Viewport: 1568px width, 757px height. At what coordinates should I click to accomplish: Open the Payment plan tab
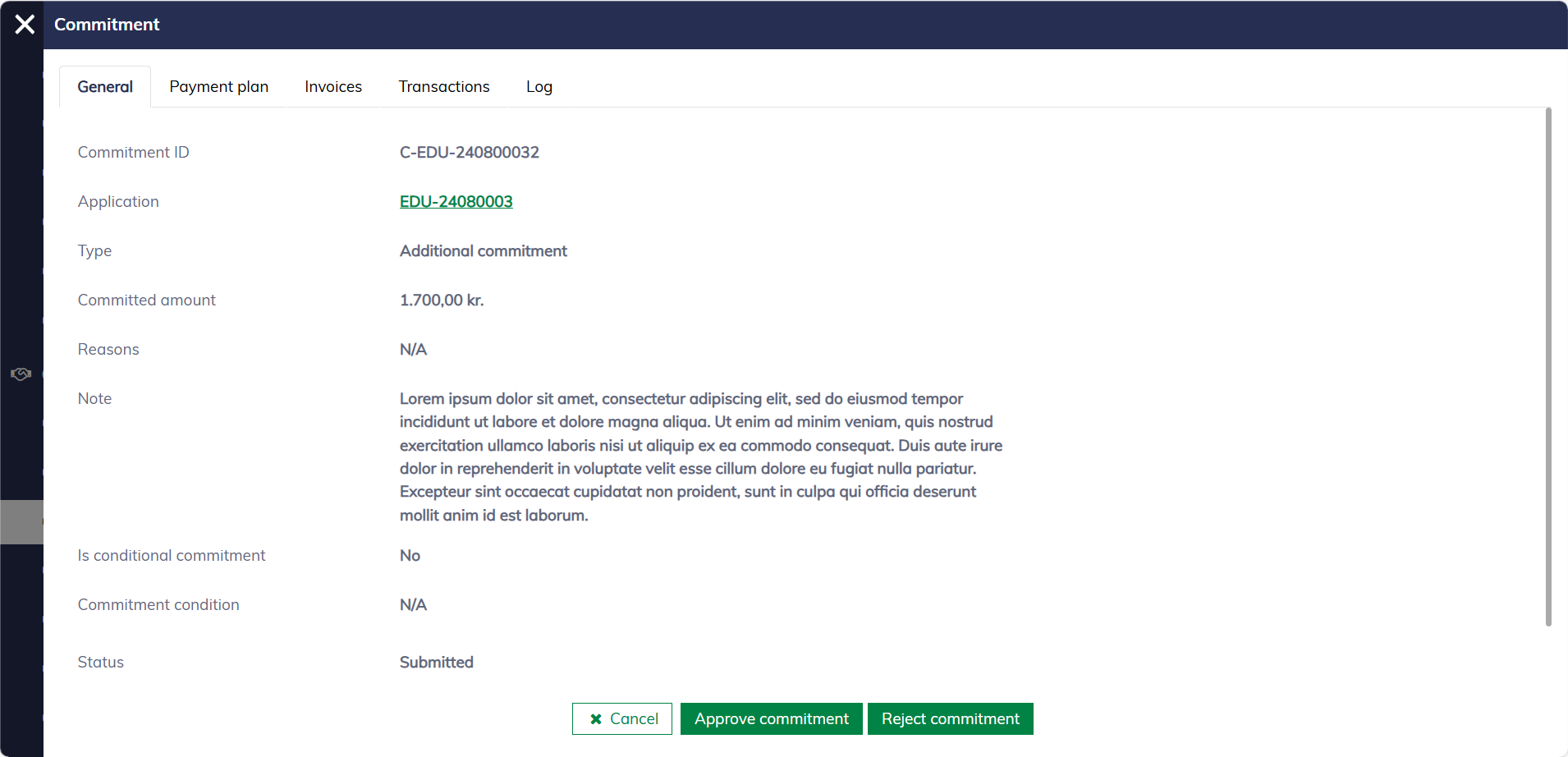pos(218,87)
